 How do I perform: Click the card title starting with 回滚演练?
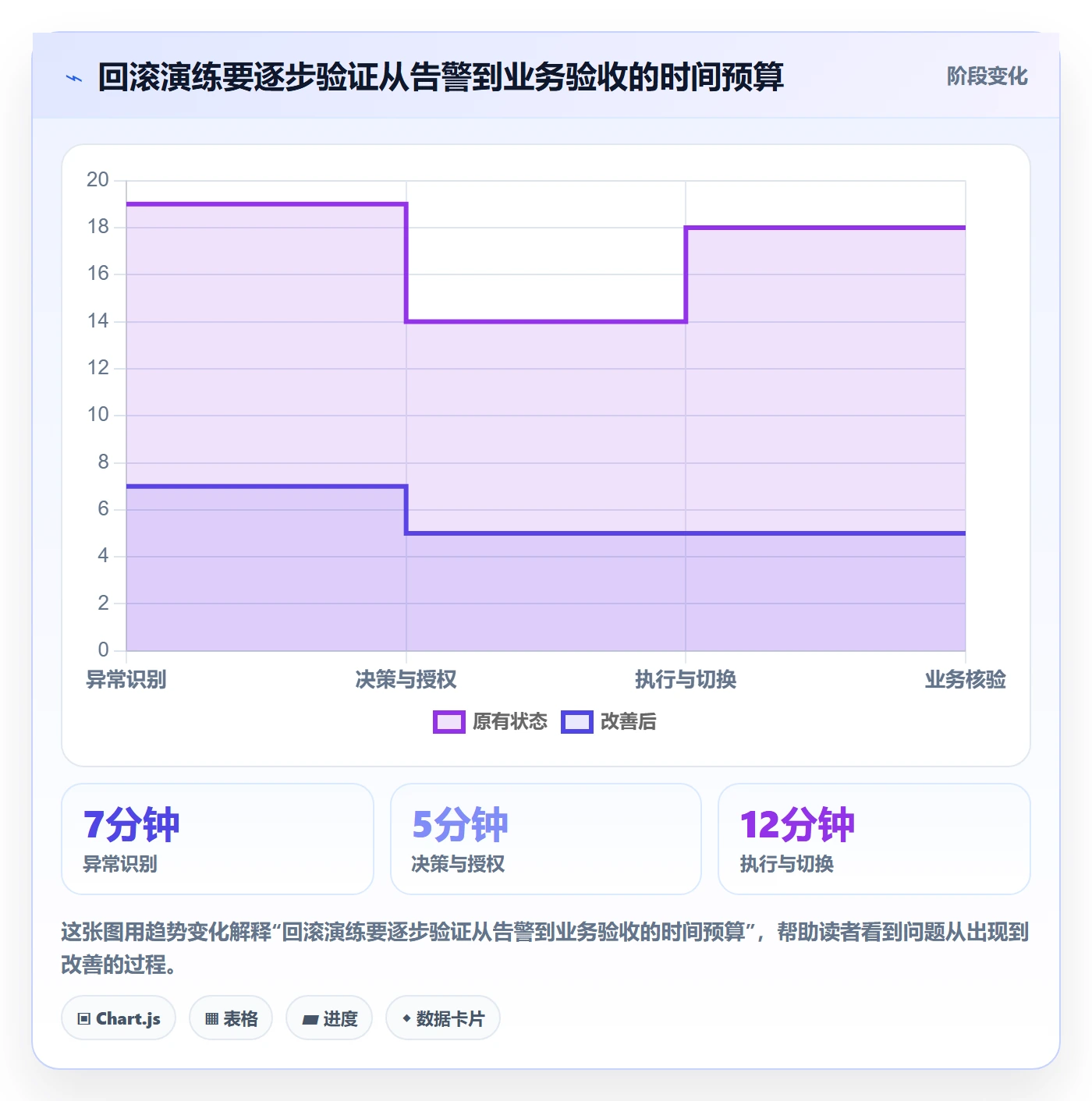[x=441, y=77]
